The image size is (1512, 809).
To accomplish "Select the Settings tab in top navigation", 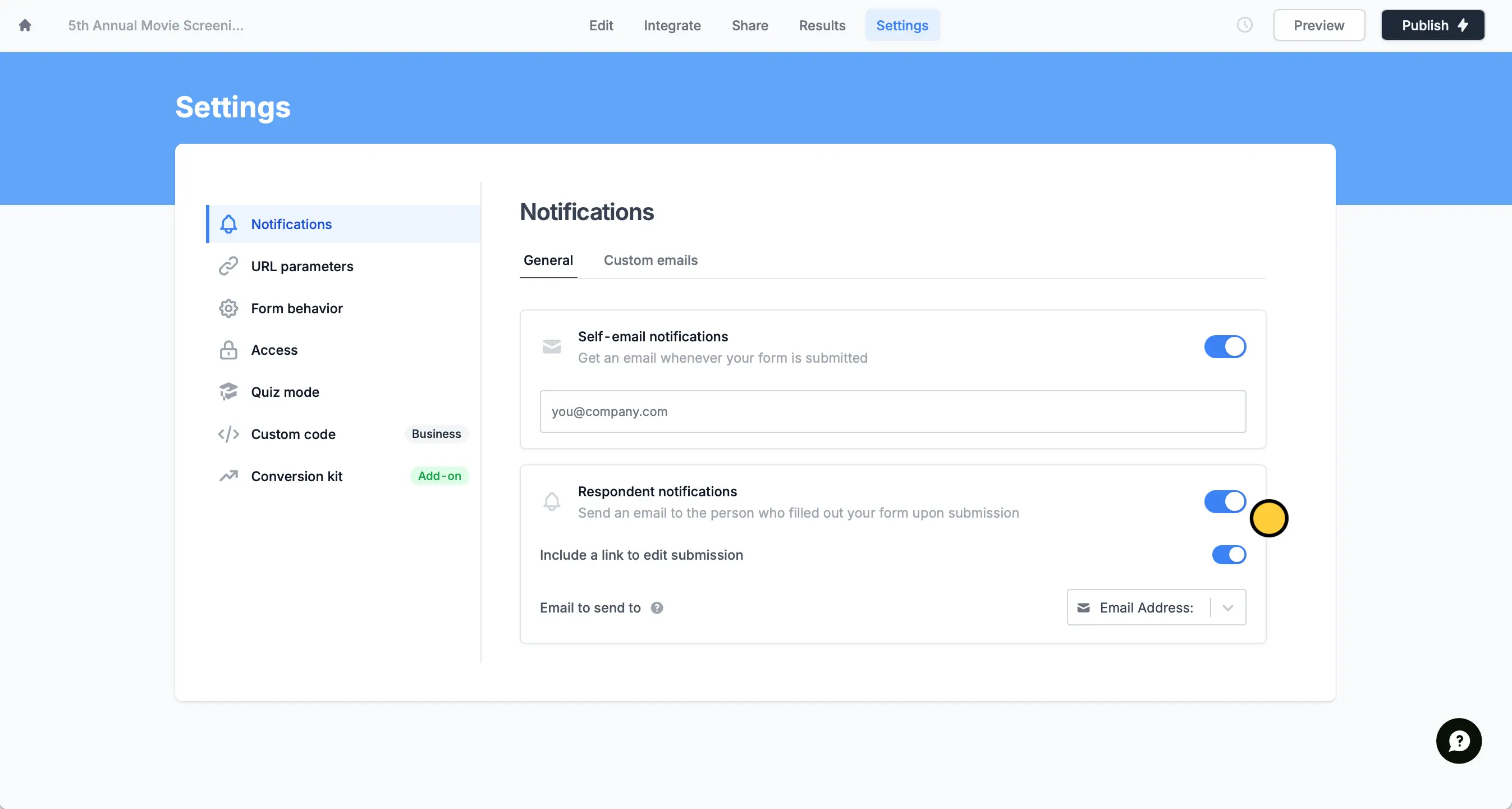I will tap(902, 25).
